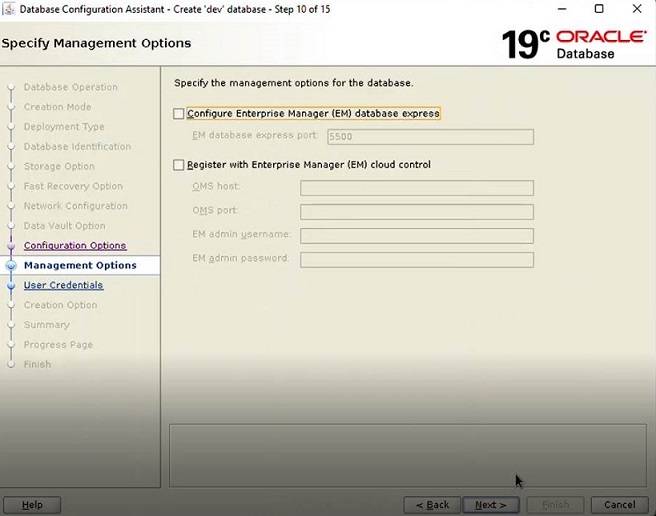This screenshot has height=516, width=656.
Task: Click the Java window icon in title bar
Action: coord(8,9)
